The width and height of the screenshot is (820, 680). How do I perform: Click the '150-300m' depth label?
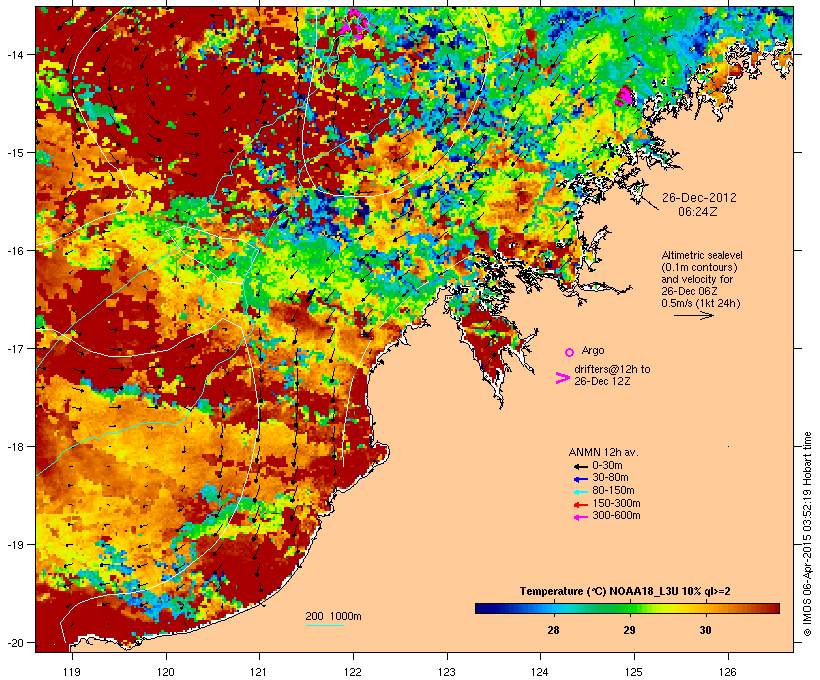(x=617, y=503)
